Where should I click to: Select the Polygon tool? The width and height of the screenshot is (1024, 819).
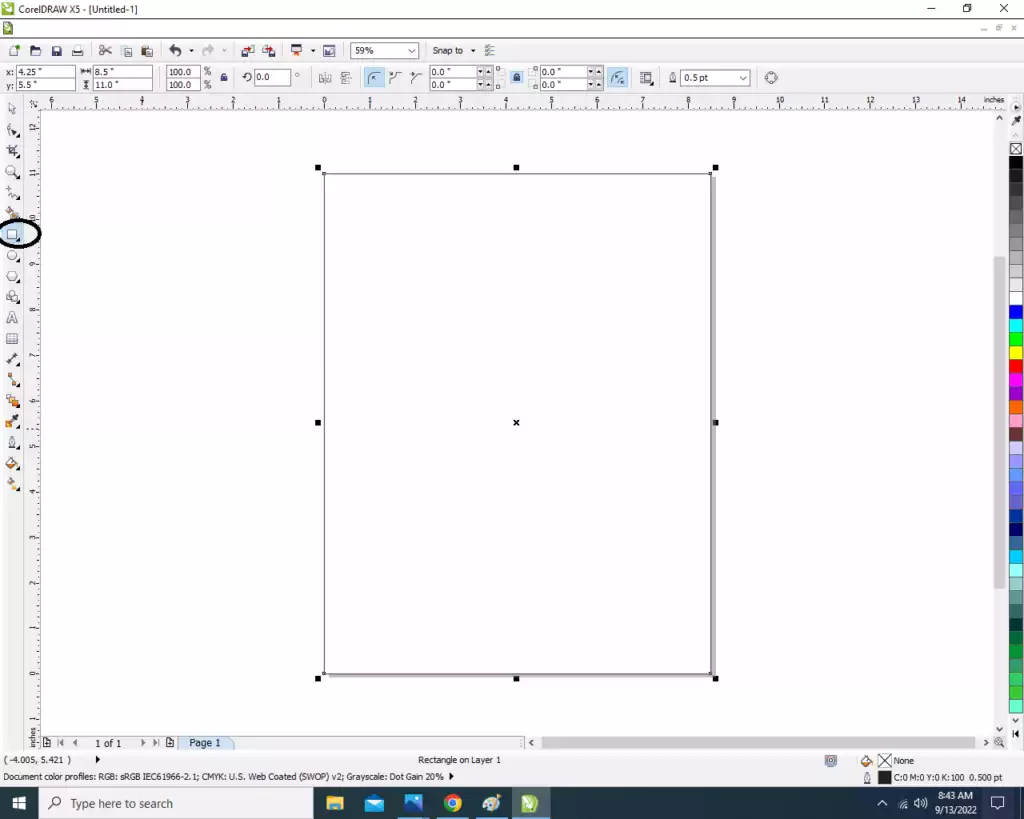click(12, 276)
